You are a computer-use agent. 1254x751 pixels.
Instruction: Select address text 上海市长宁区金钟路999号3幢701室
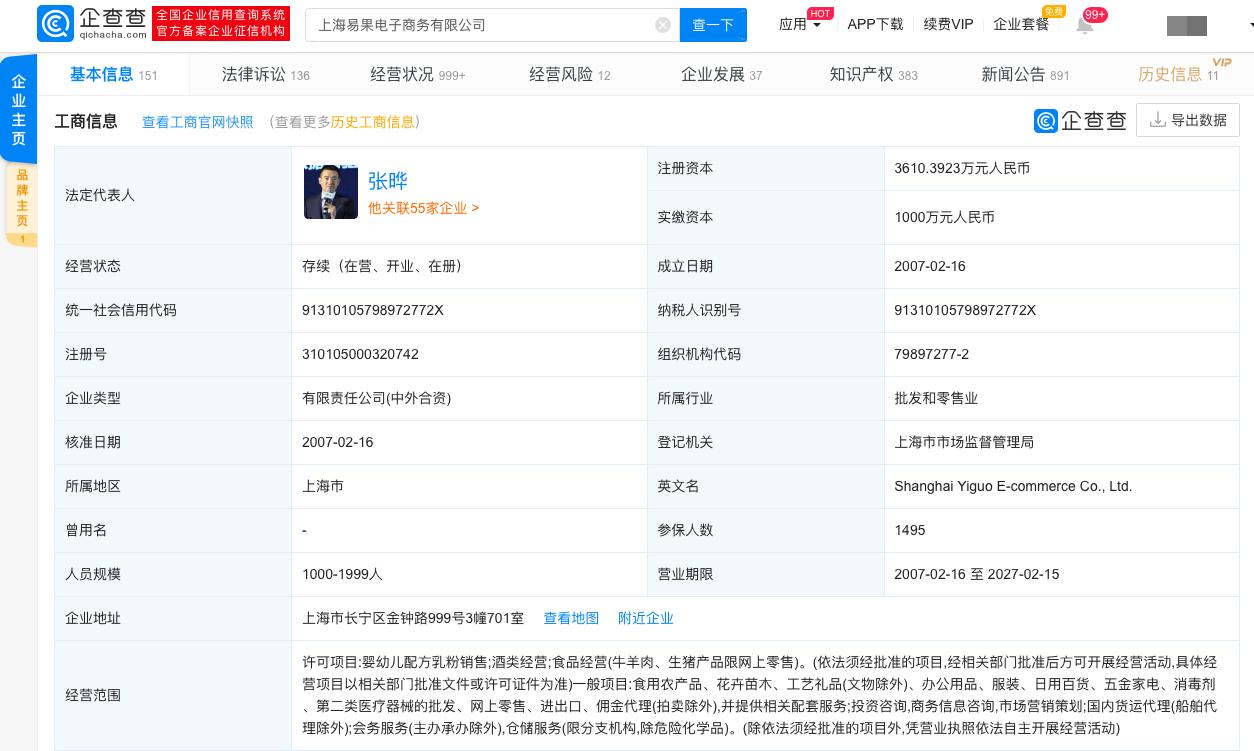click(413, 618)
